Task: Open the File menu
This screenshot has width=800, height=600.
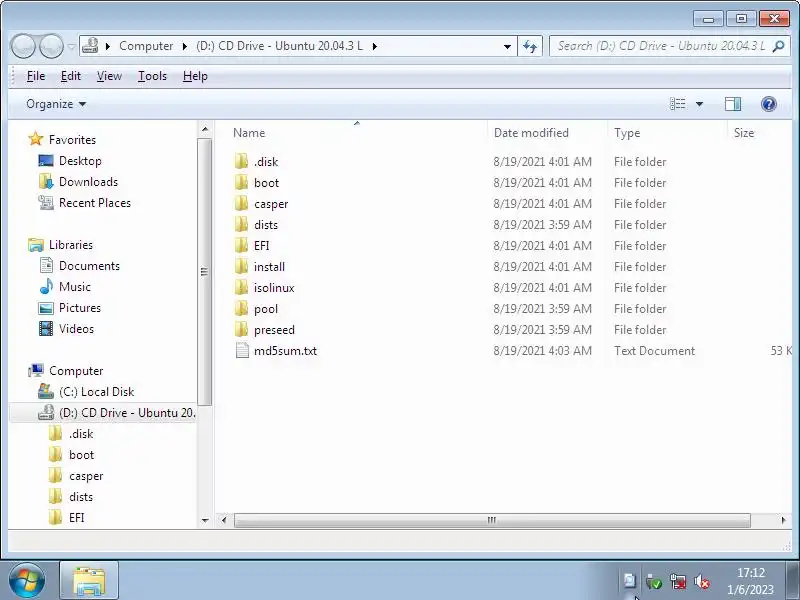Action: (x=36, y=76)
